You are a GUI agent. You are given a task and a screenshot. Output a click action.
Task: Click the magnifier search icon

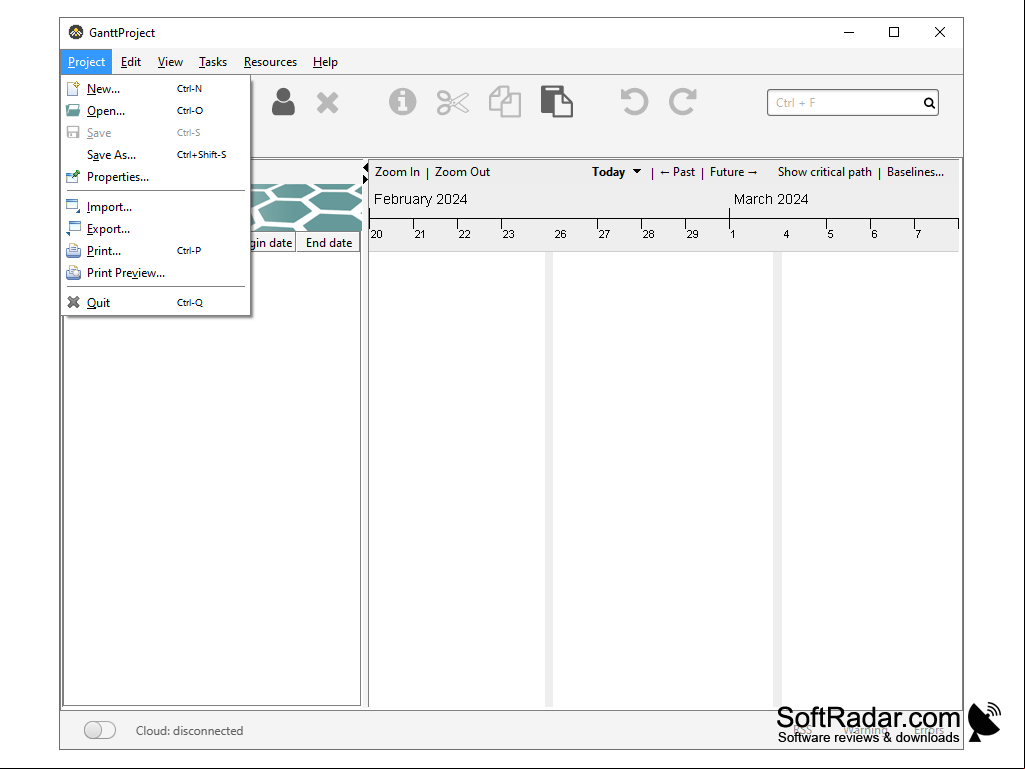(929, 103)
